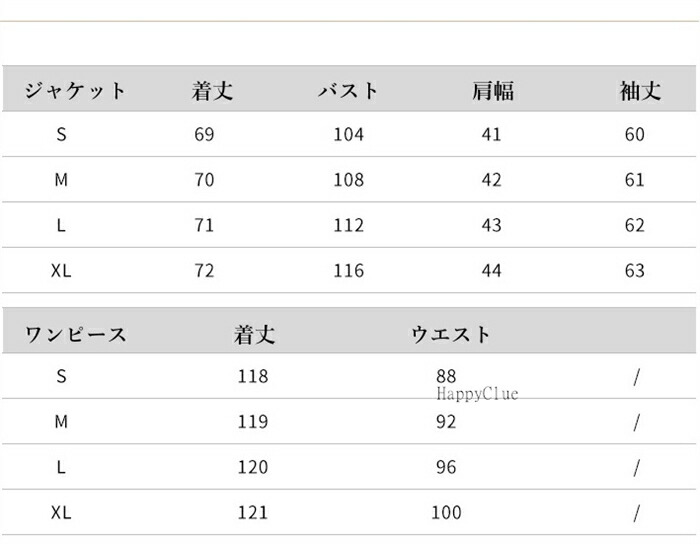Select the jacket bust value 104
The width and height of the screenshot is (700, 544).
click(348, 135)
